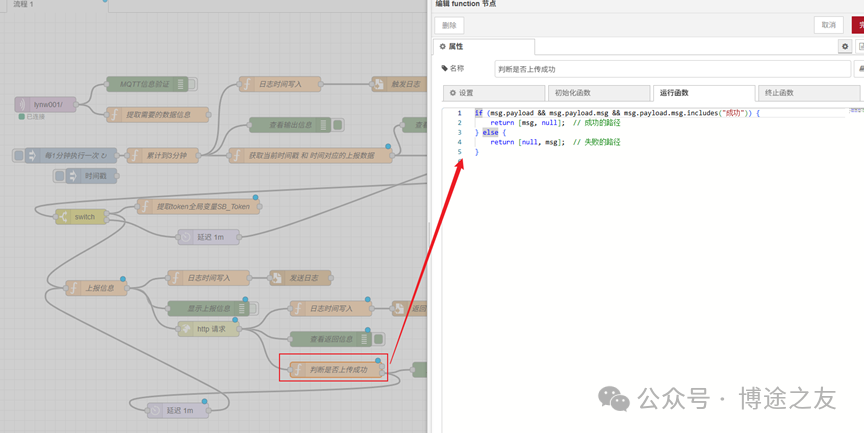
Task: Select 日志时间写入 node fed by http 请求
Action: click(331, 308)
